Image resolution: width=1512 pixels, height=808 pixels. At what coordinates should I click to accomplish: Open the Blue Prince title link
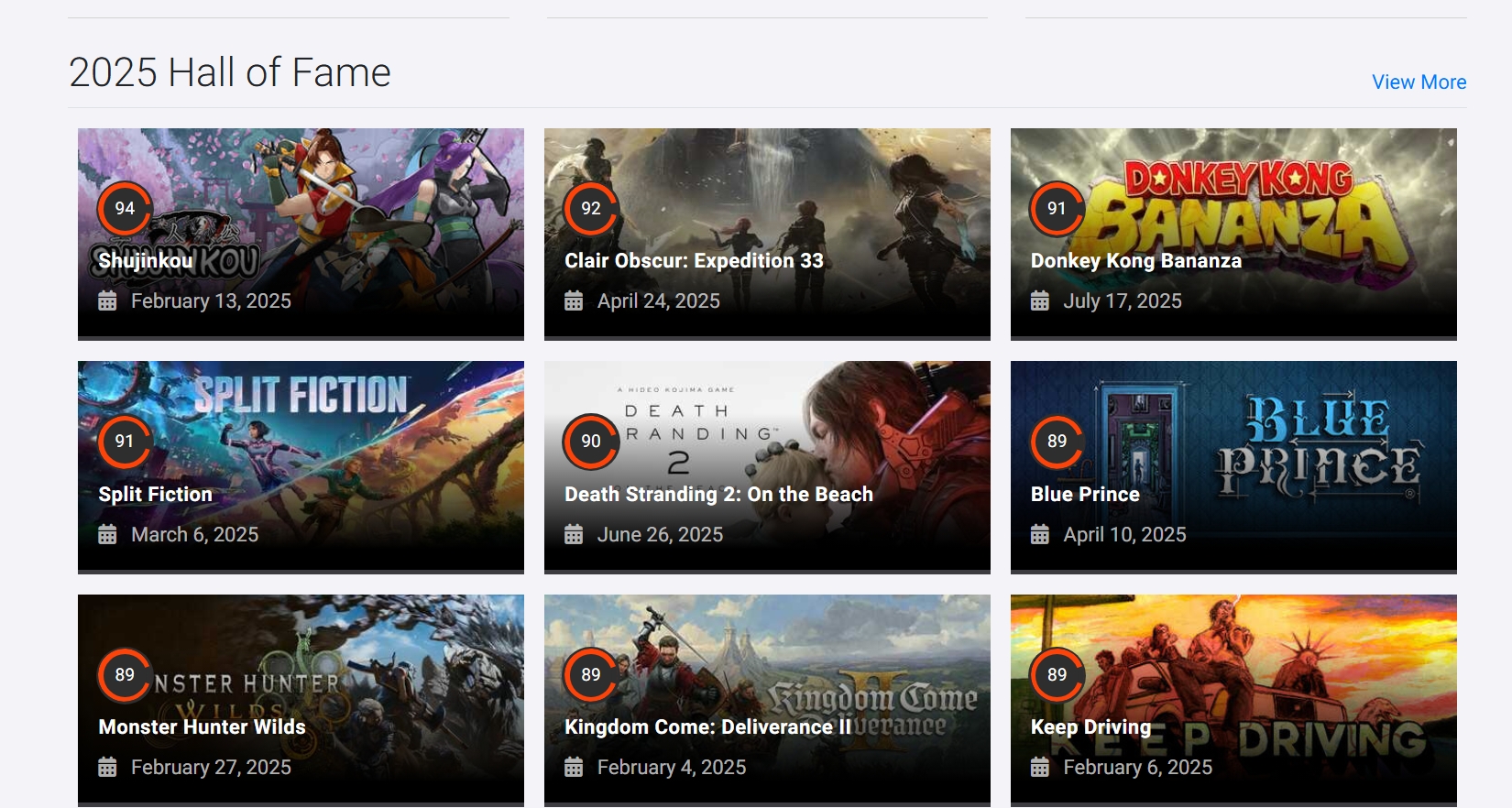click(1085, 495)
